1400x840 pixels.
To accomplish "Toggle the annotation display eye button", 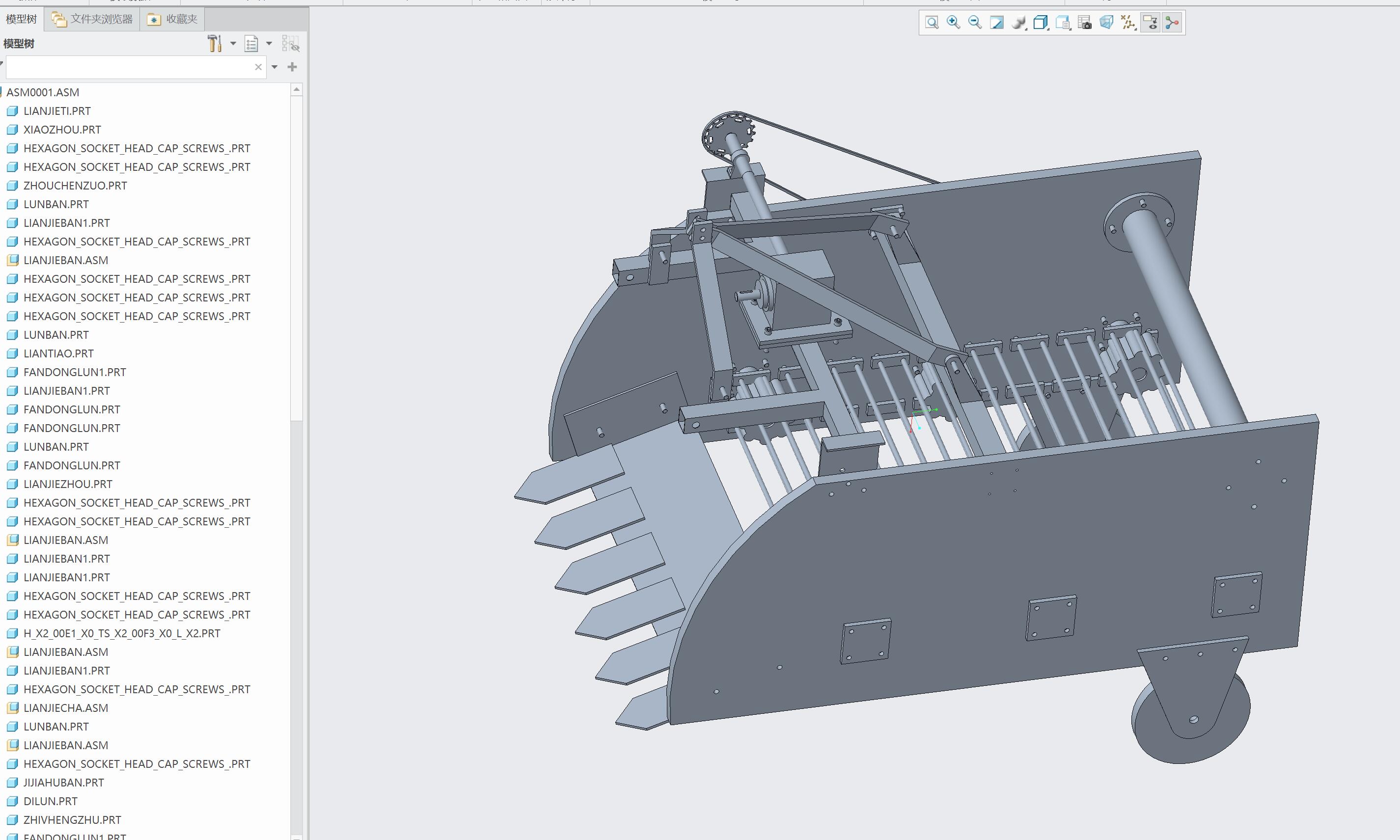I will 1151,23.
